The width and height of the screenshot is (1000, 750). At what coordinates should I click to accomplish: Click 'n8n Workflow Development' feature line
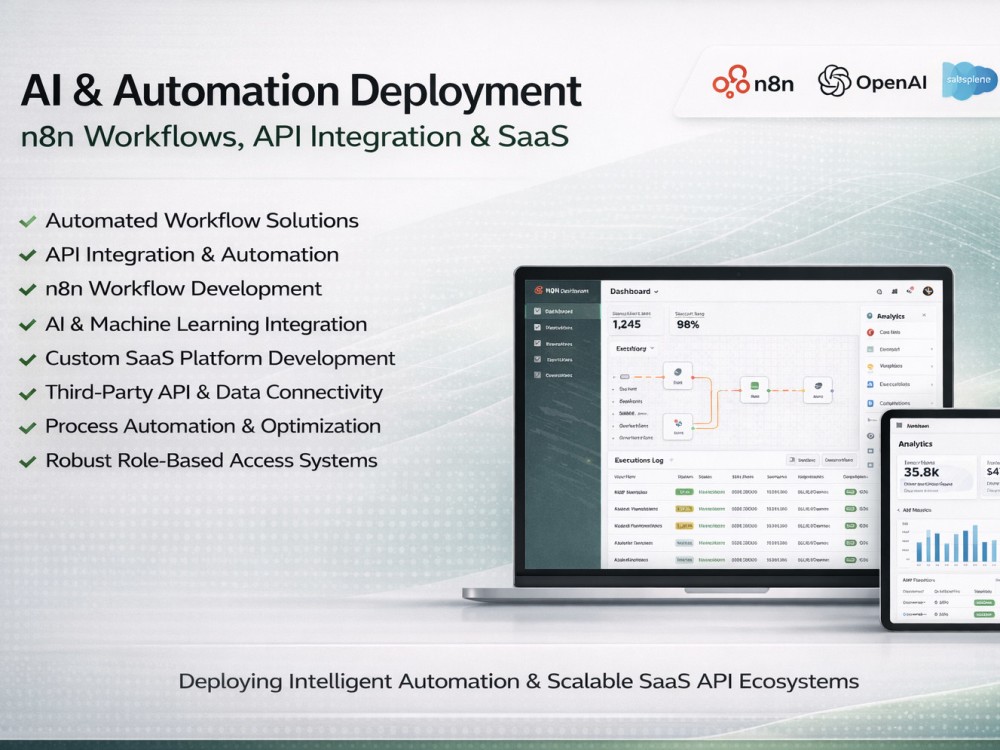[184, 288]
